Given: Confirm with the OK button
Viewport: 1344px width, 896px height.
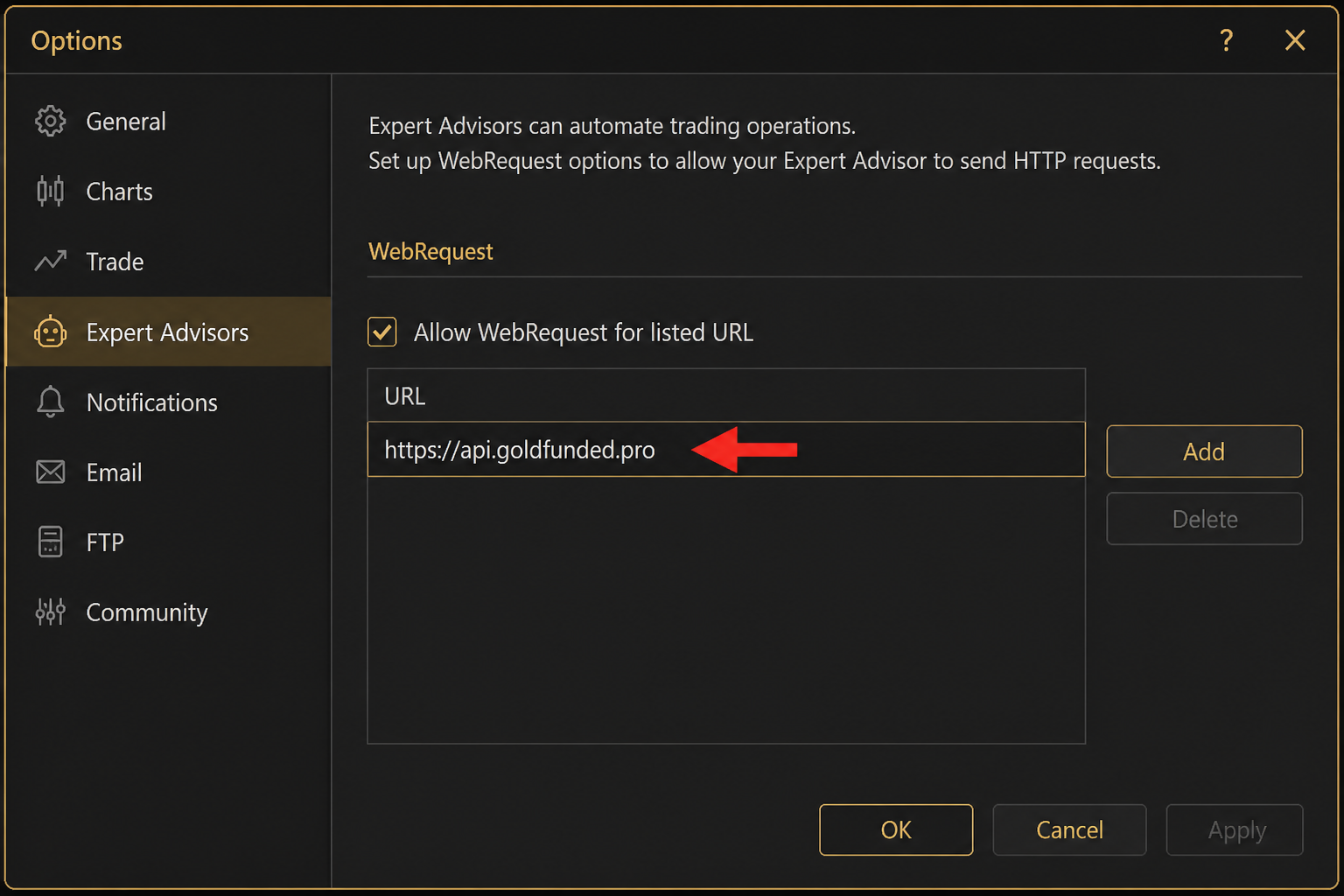Looking at the screenshot, I should coord(896,829).
